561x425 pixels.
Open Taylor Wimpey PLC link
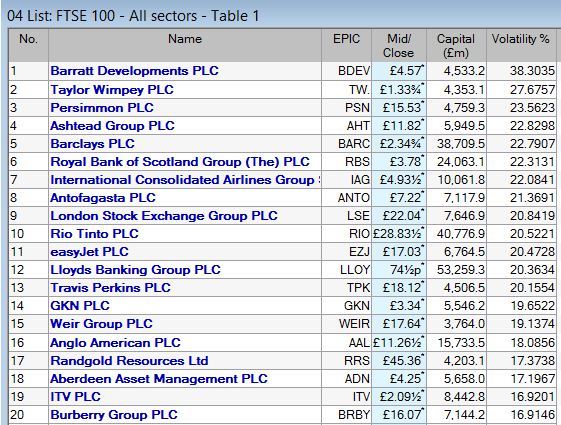tap(112, 89)
